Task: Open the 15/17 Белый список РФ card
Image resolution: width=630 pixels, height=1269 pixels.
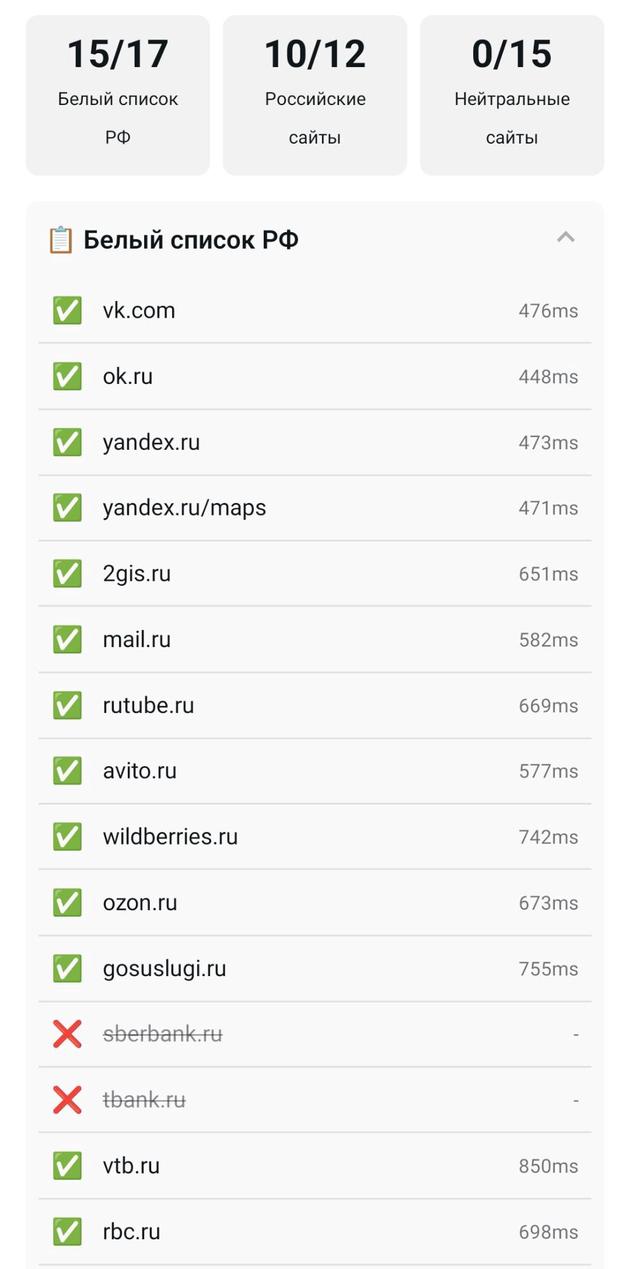Action: [x=118, y=95]
